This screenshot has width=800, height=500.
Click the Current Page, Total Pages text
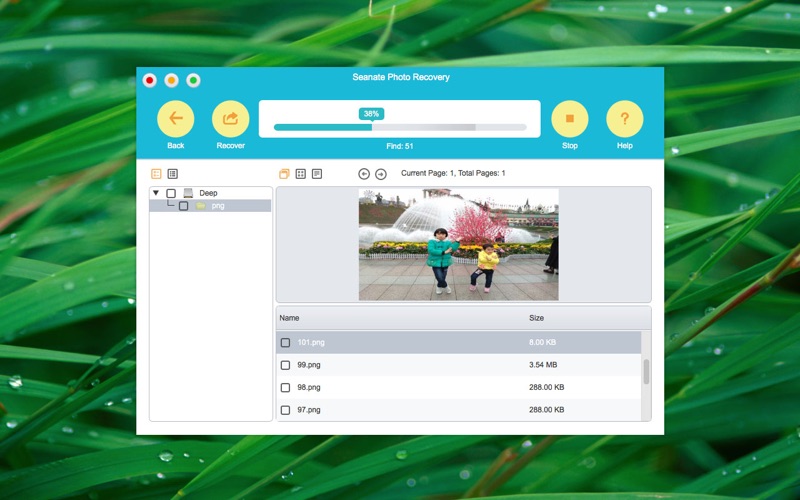click(x=453, y=173)
